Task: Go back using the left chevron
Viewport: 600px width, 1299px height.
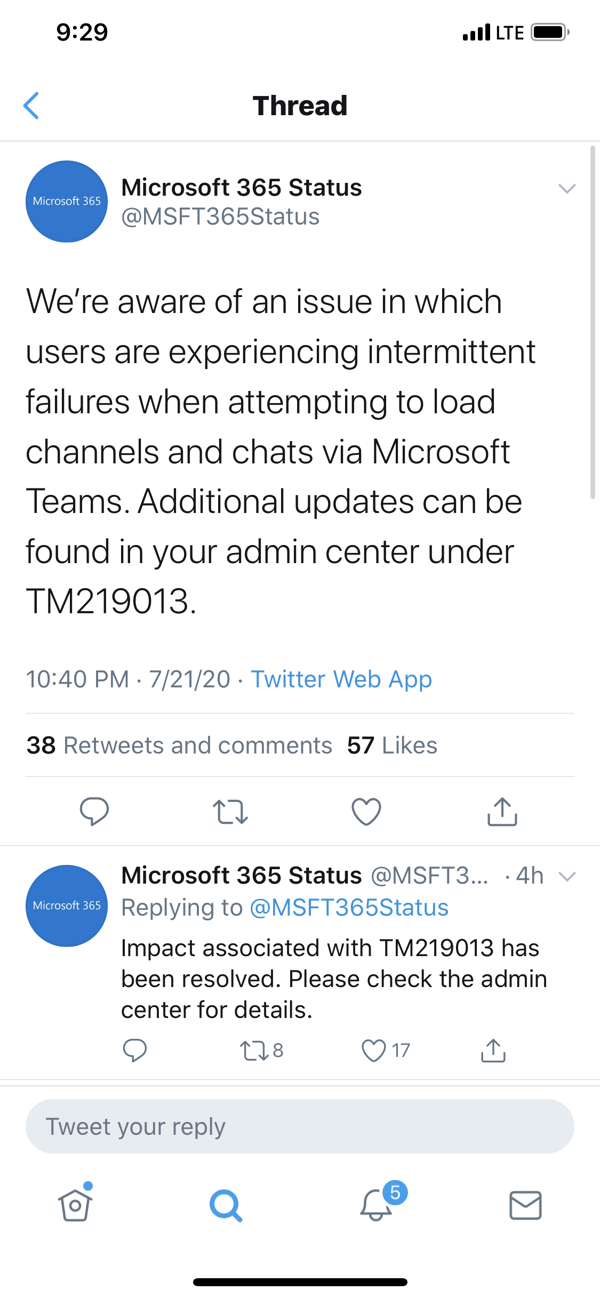Action: click(30, 105)
